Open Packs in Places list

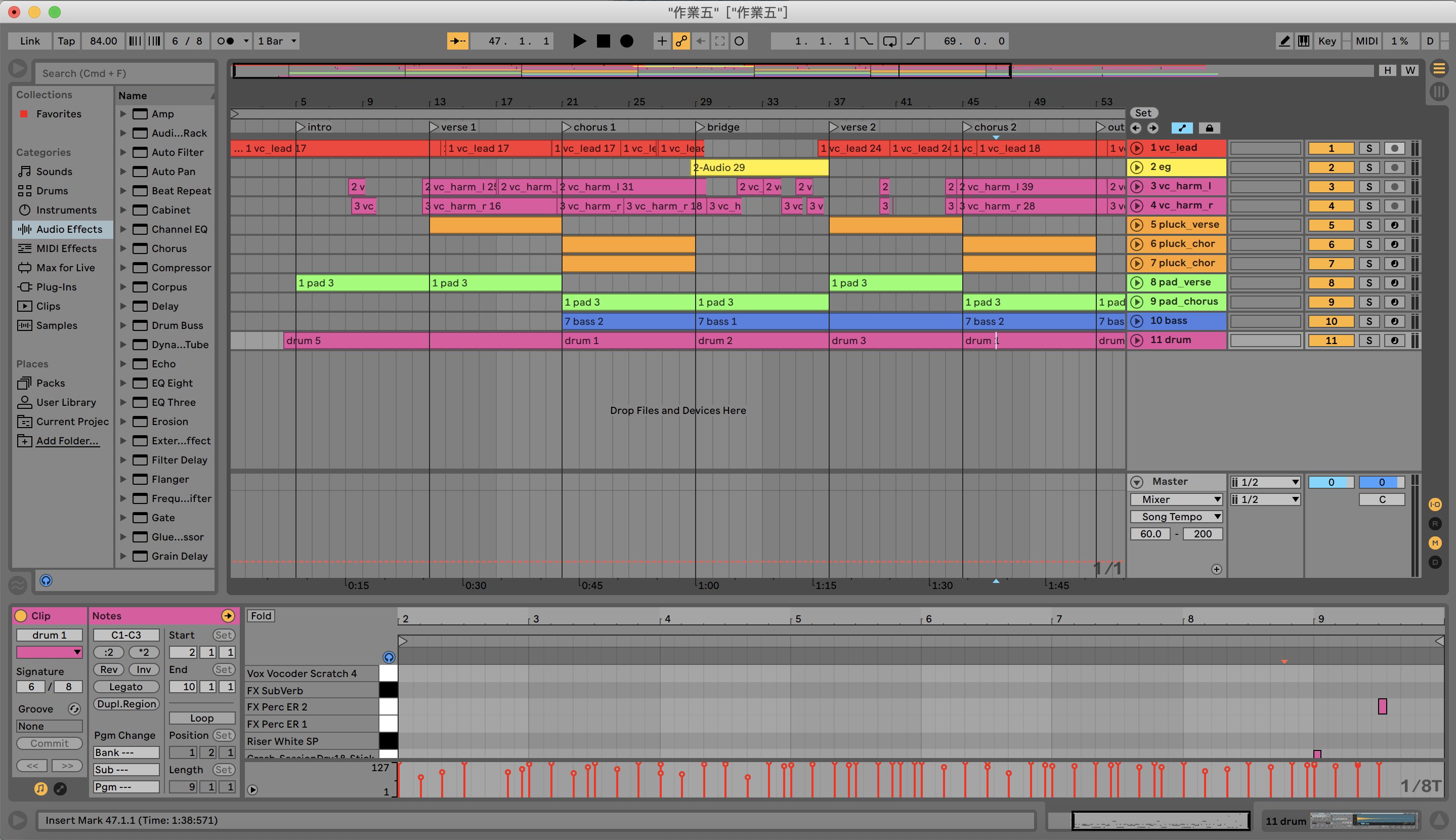50,383
